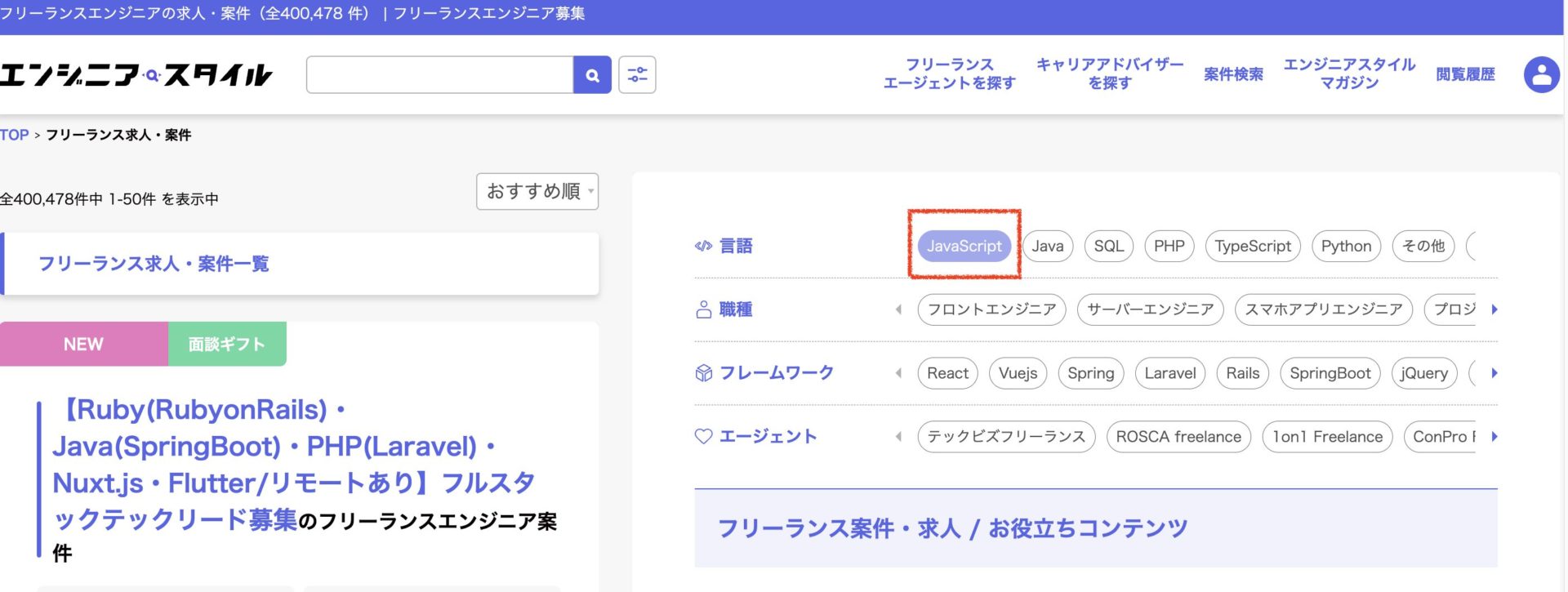Click the エンジニアスタイル site logo
1568x592 pixels.
point(136,75)
